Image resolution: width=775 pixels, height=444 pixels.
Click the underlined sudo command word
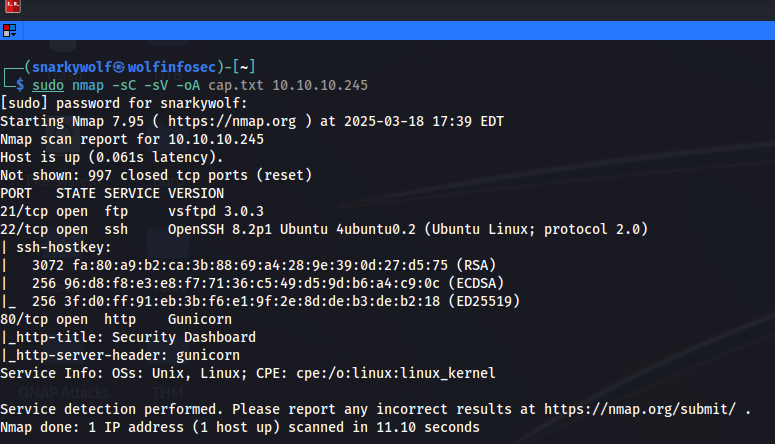48,86
